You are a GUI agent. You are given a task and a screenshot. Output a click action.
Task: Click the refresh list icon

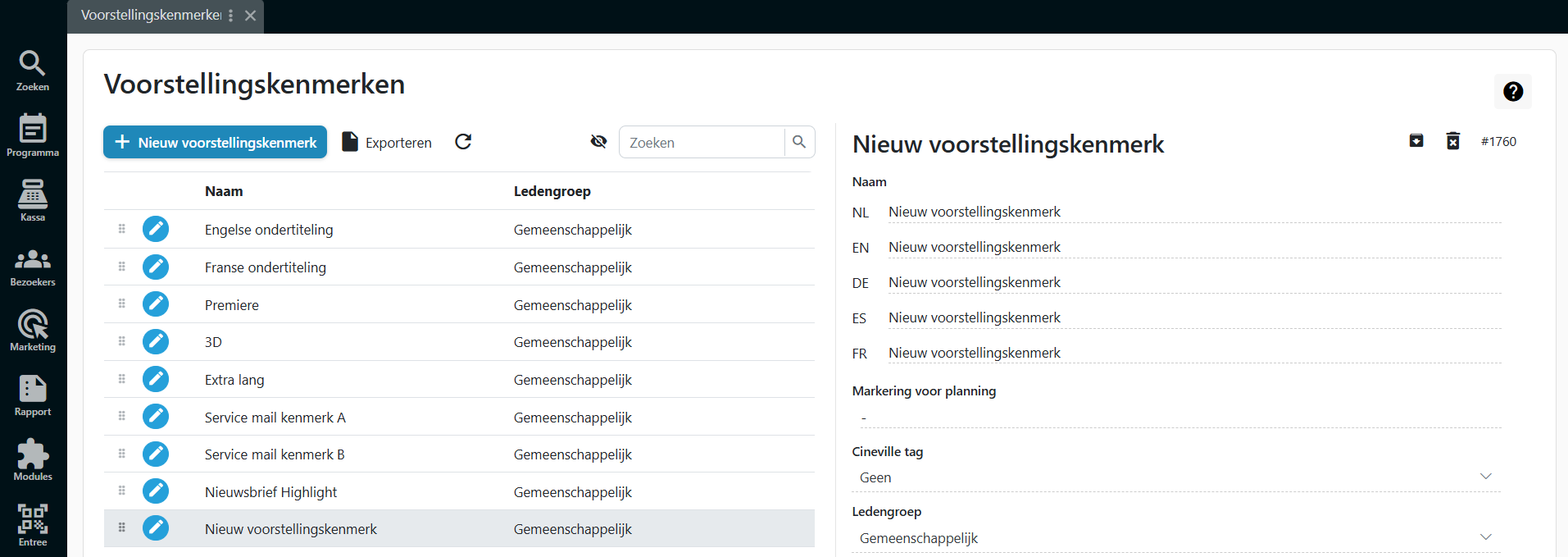[463, 142]
